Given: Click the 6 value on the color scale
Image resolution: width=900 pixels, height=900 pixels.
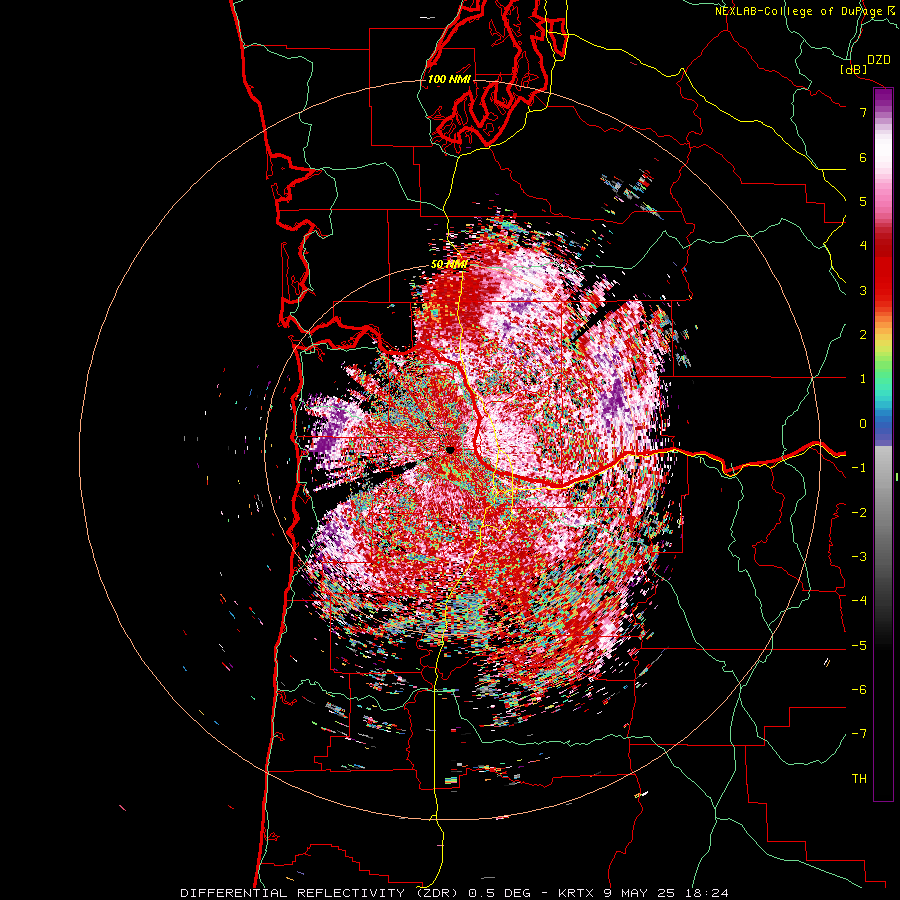Looking at the screenshot, I should tap(863, 157).
